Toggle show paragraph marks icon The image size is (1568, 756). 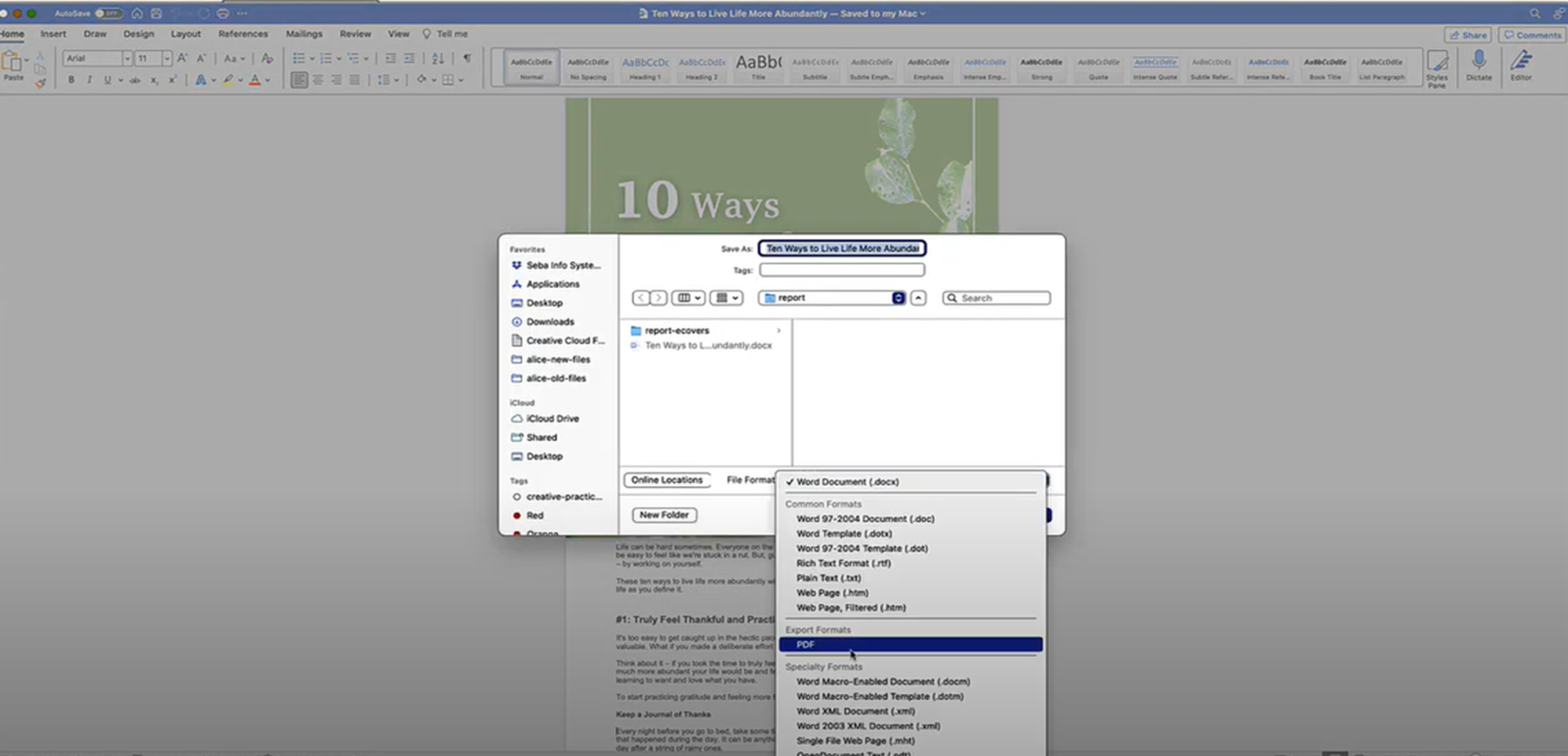click(466, 58)
